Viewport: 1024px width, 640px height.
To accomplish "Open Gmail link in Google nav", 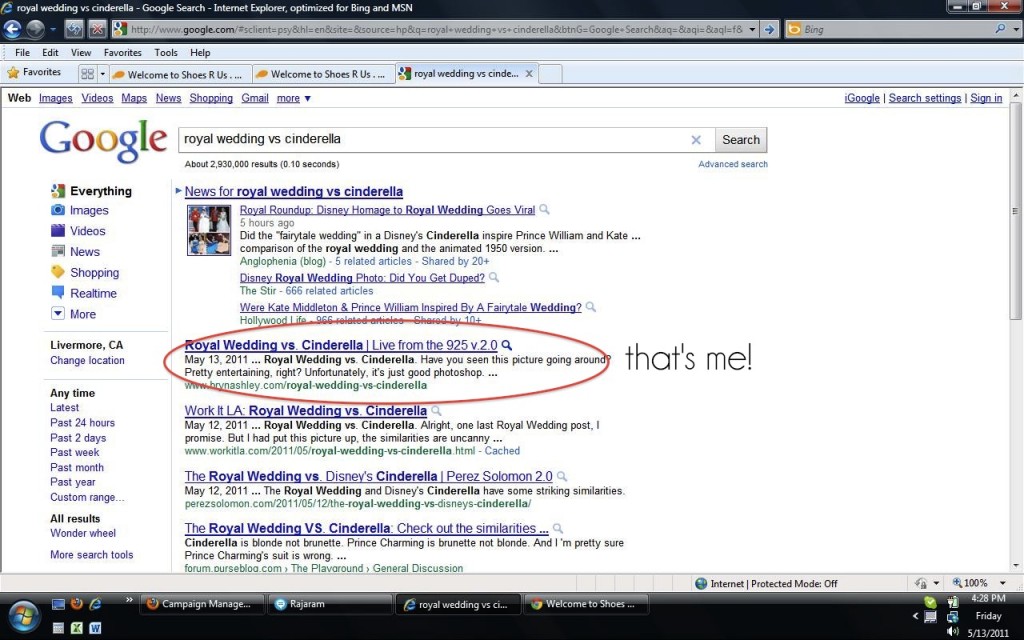I will click(x=255, y=98).
